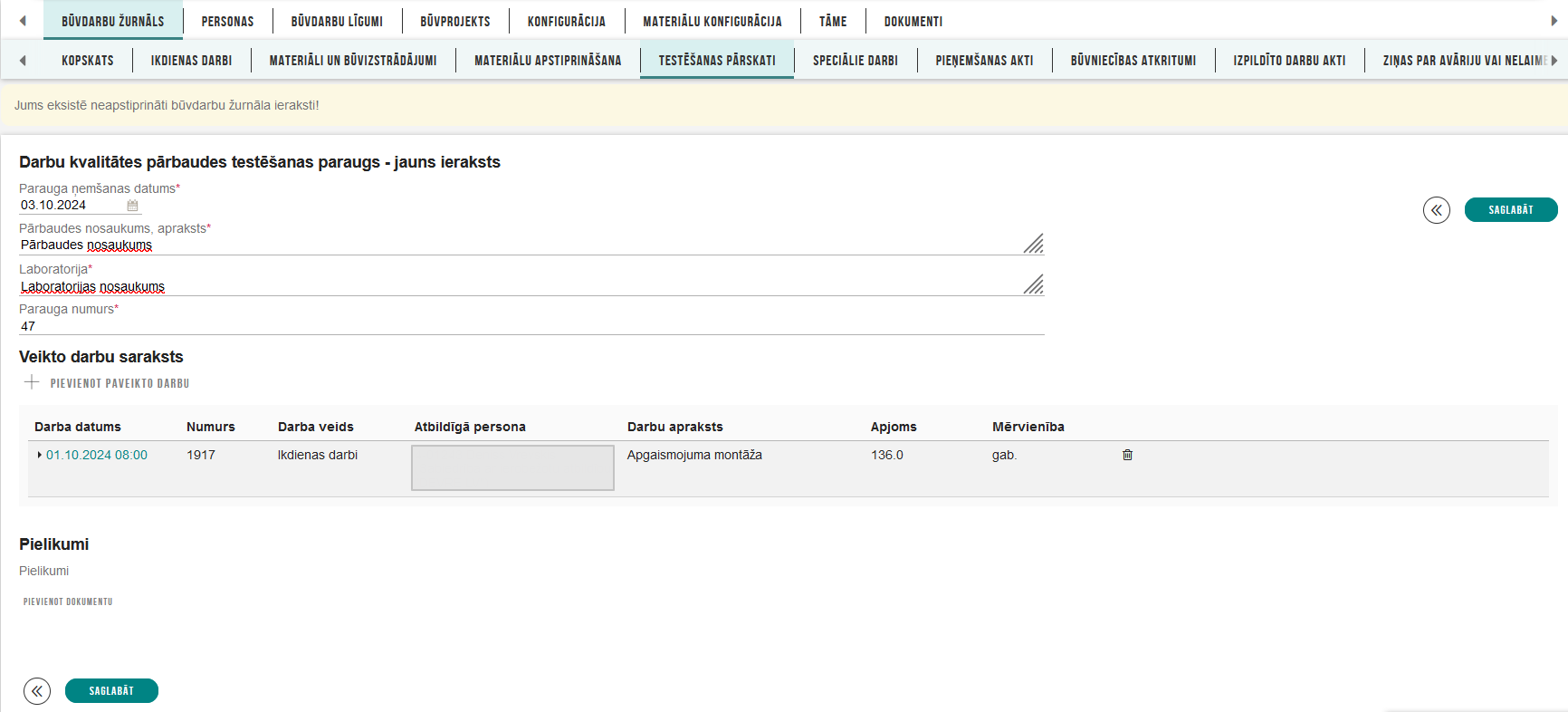Click the Numurs column header
The image size is (1568, 712).
211,427
